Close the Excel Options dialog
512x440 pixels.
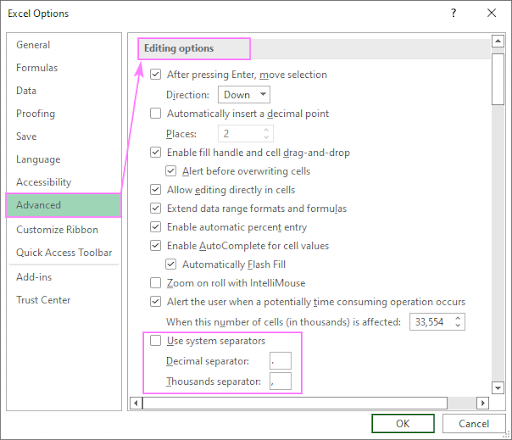pyautogui.click(x=492, y=13)
